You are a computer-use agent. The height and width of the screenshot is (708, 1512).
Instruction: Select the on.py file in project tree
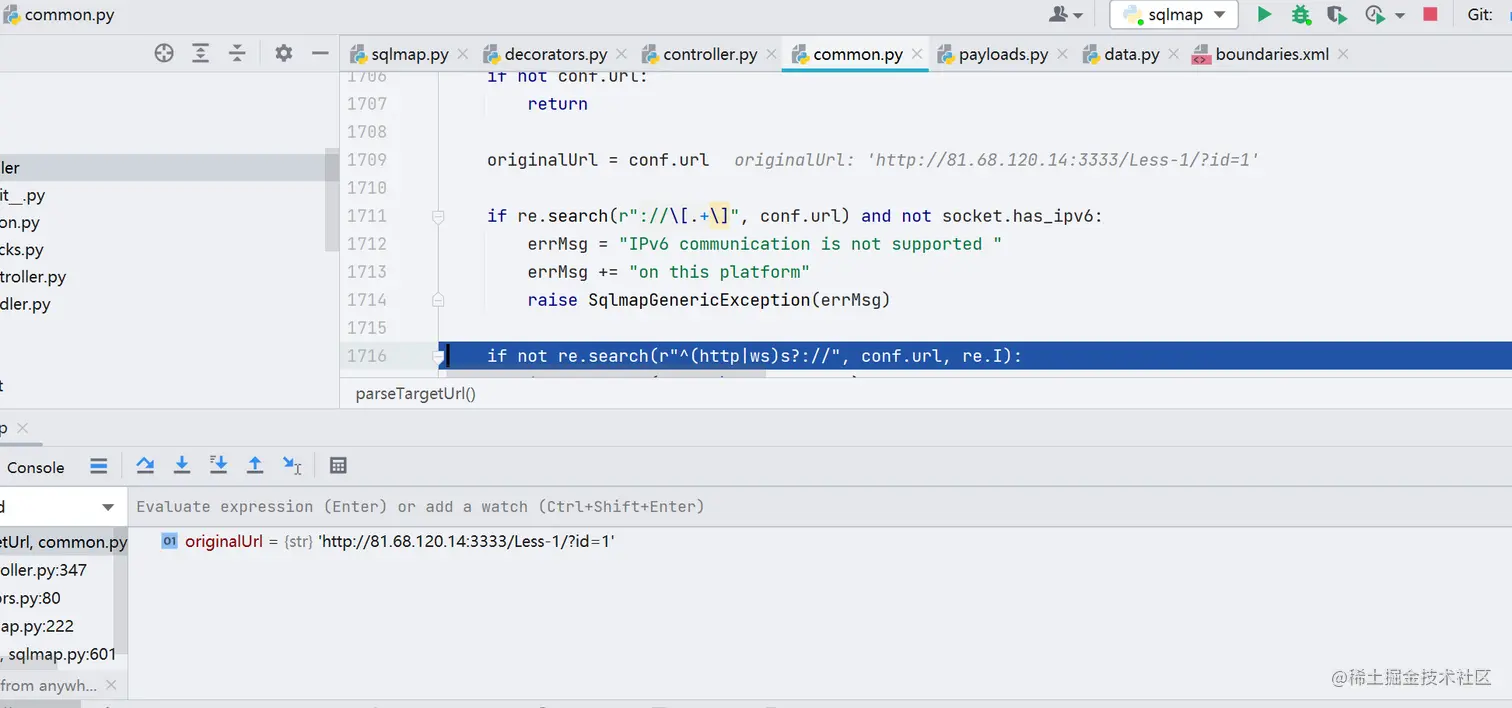point(20,223)
